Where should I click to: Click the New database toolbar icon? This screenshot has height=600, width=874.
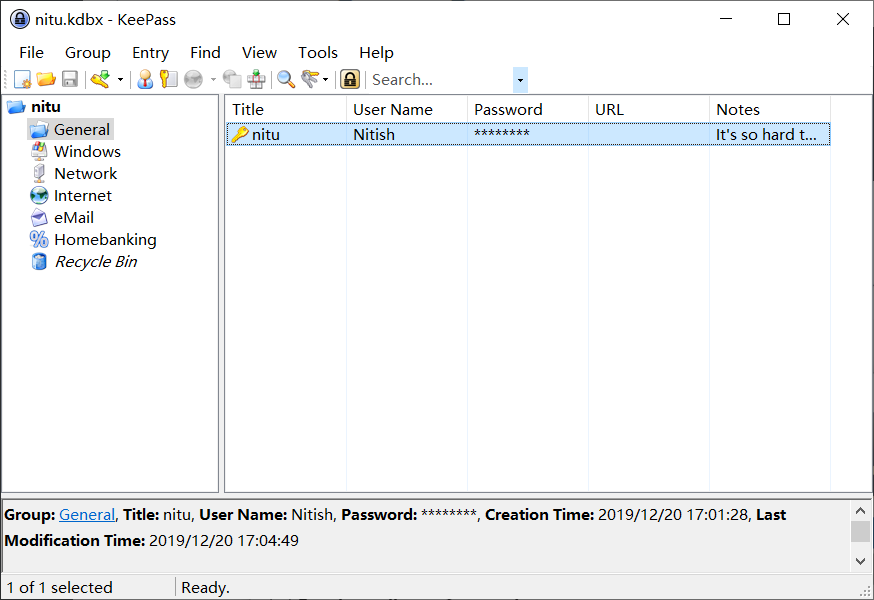click(x=23, y=80)
